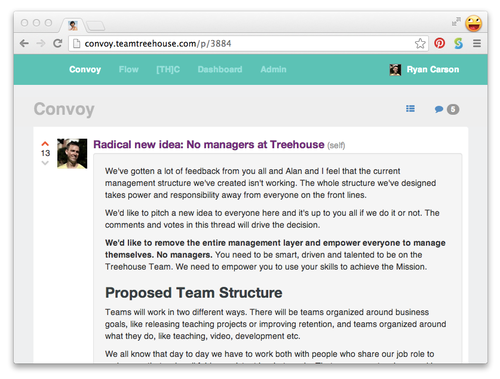Open the Admin nav item

273,69
